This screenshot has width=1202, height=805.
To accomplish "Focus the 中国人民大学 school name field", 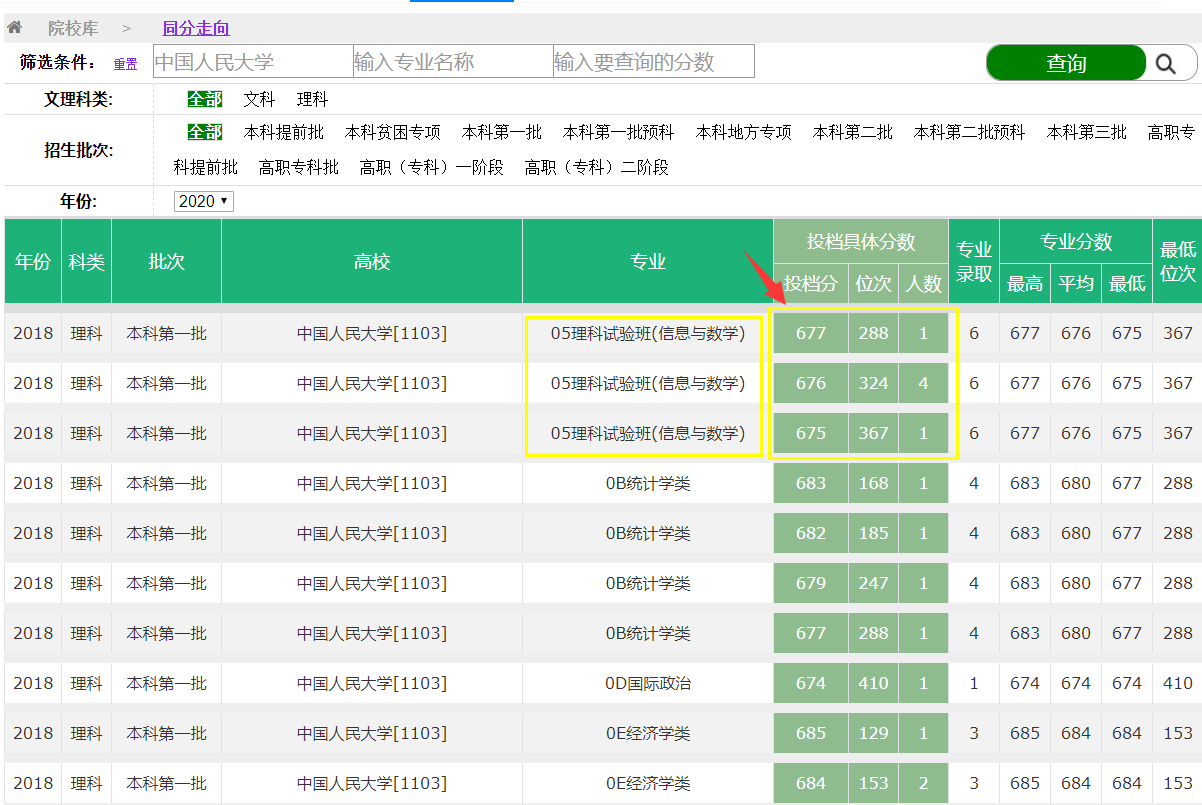I will coord(253,62).
